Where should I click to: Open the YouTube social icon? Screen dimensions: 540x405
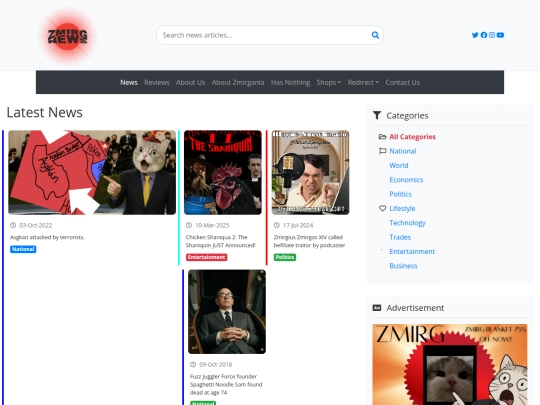[x=500, y=35]
